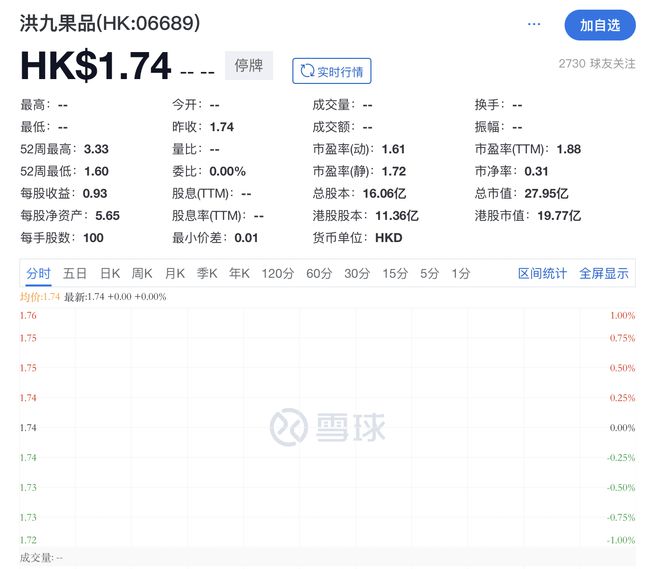Select the 分时 chart tab

[38, 274]
